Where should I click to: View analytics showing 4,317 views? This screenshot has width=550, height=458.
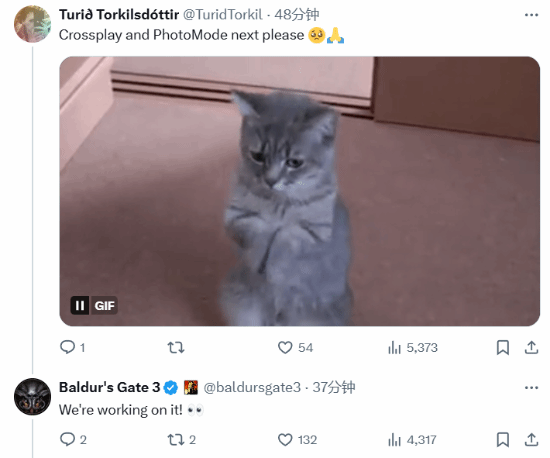[x=412, y=439]
